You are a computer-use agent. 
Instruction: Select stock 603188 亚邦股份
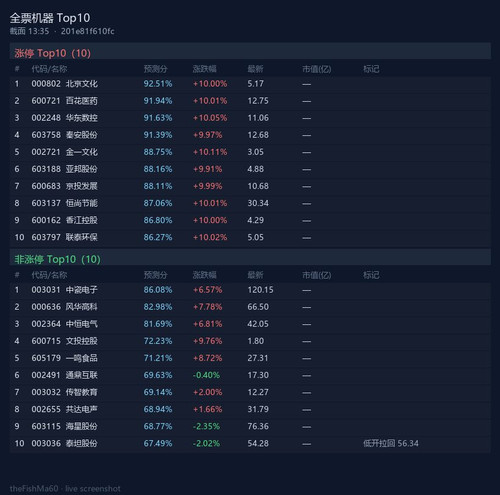pos(64,169)
